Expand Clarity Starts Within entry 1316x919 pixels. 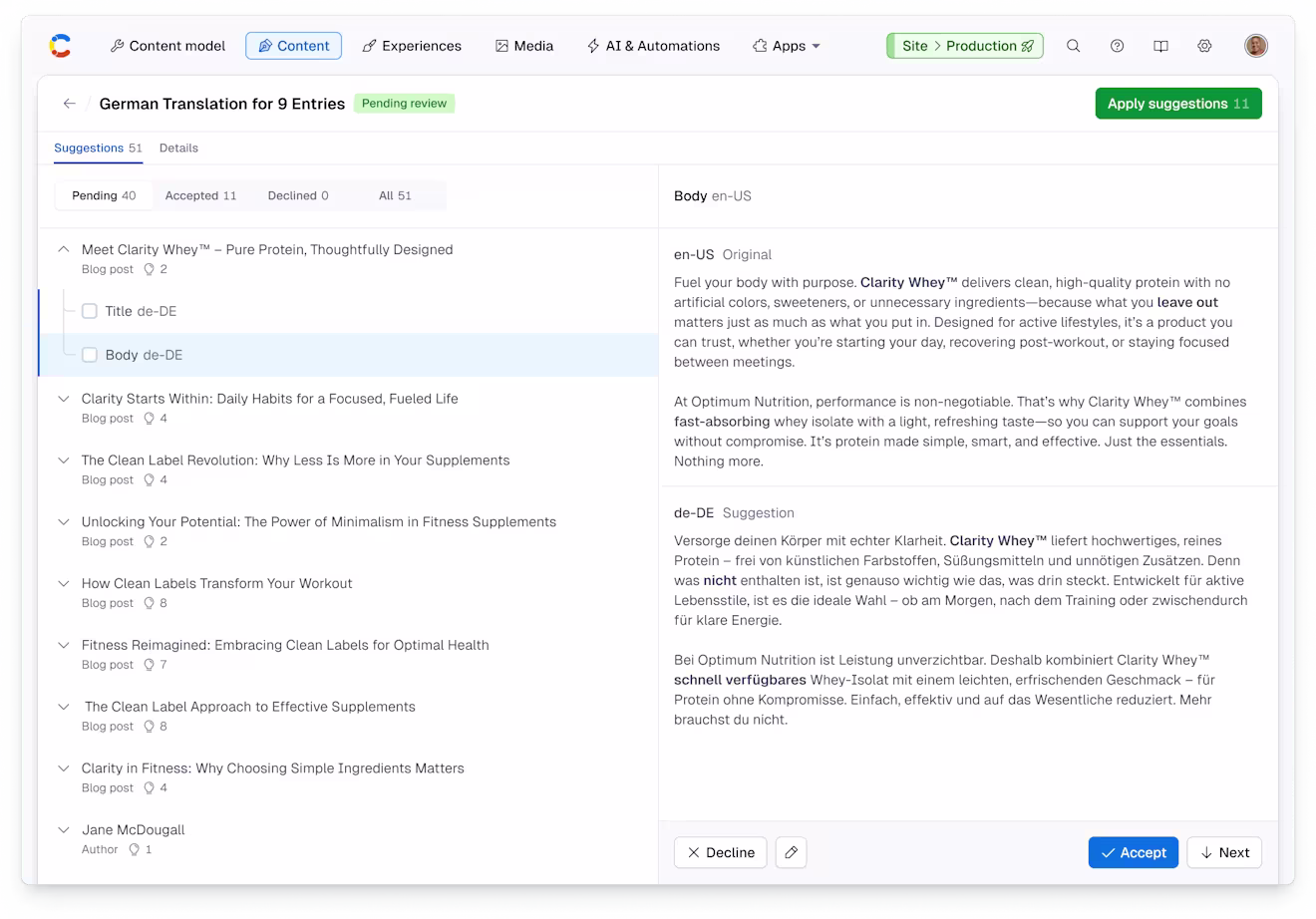(x=64, y=399)
